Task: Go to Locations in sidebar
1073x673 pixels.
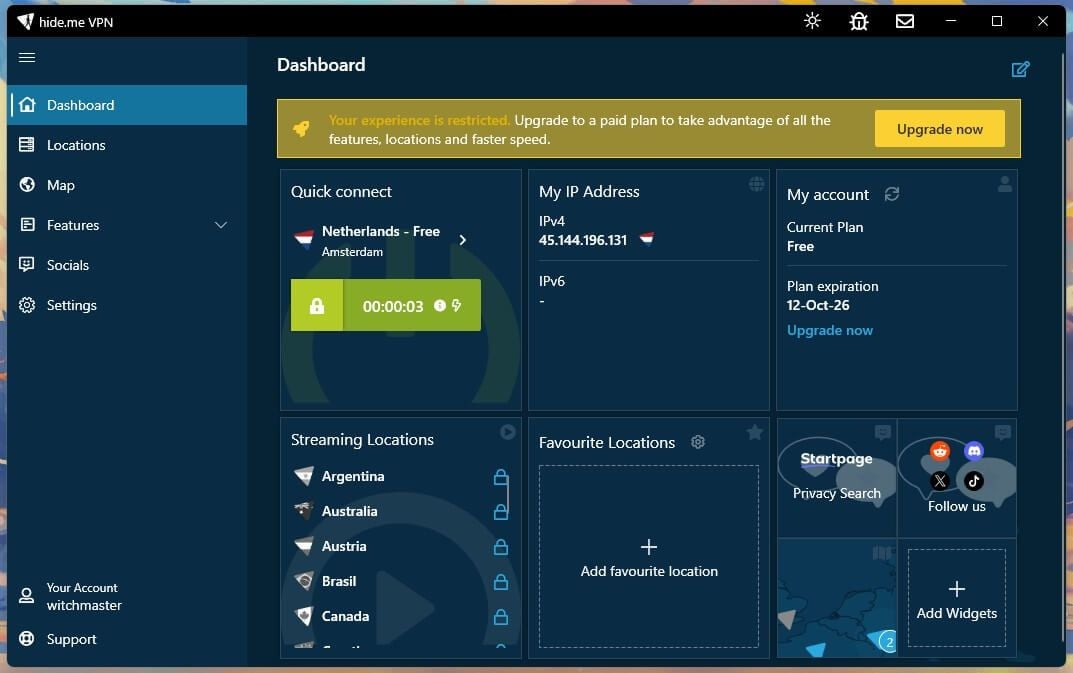Action: 128,145
